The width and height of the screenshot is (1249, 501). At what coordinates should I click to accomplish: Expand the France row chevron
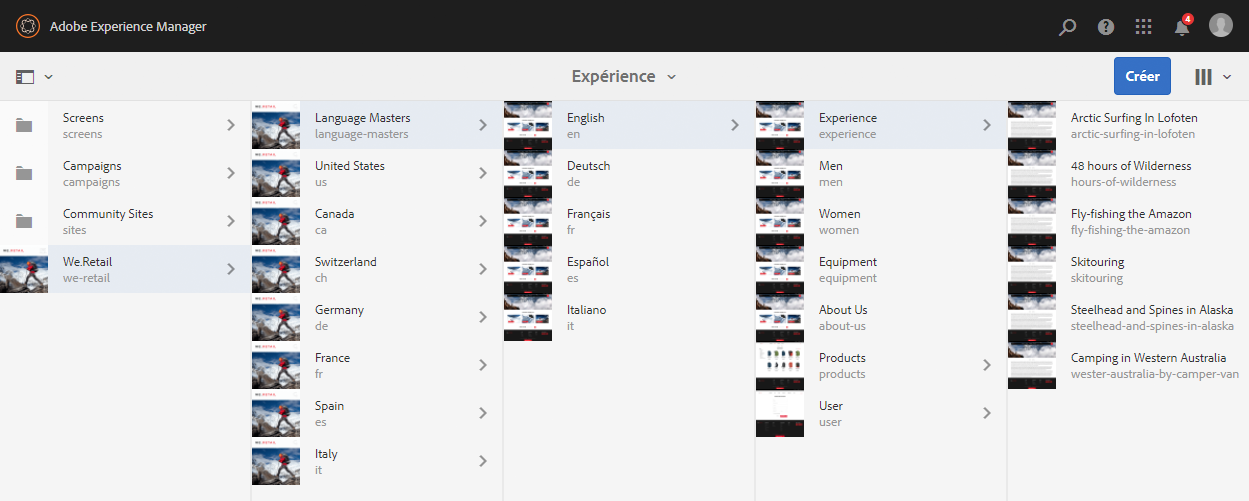tap(482, 365)
